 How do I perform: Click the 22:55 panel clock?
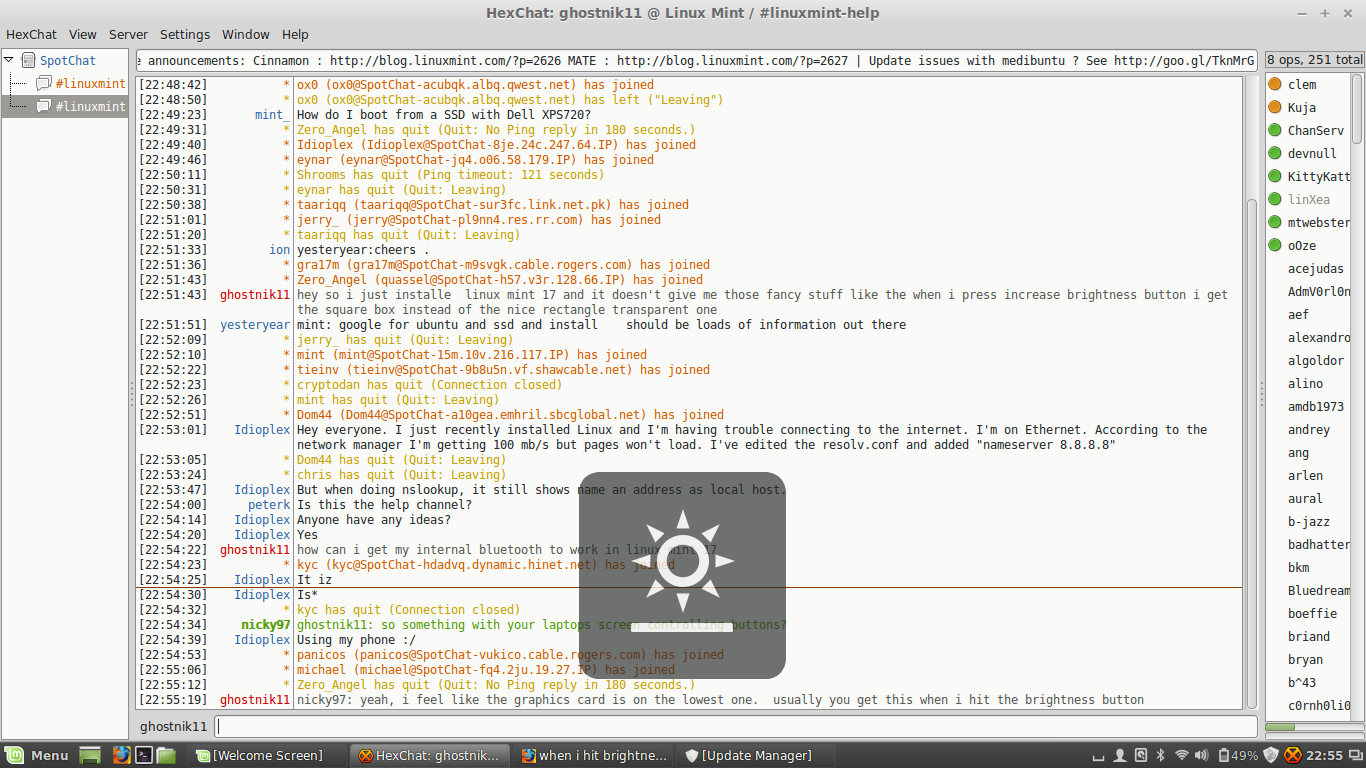click(x=1325, y=755)
